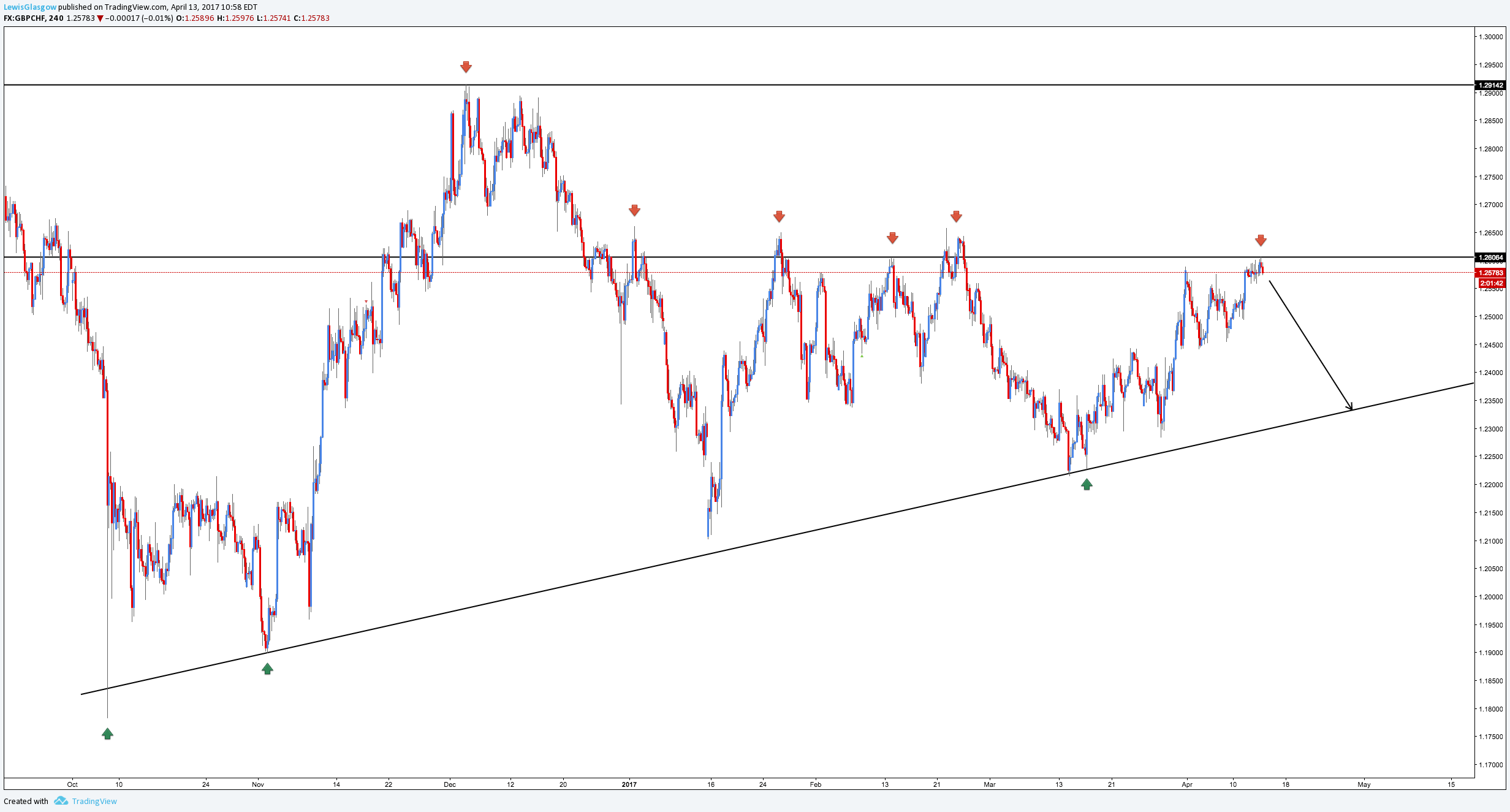Viewport: 1510px width, 812px height.
Task: Click the C:1.25783 close value
Action: click(x=312, y=18)
